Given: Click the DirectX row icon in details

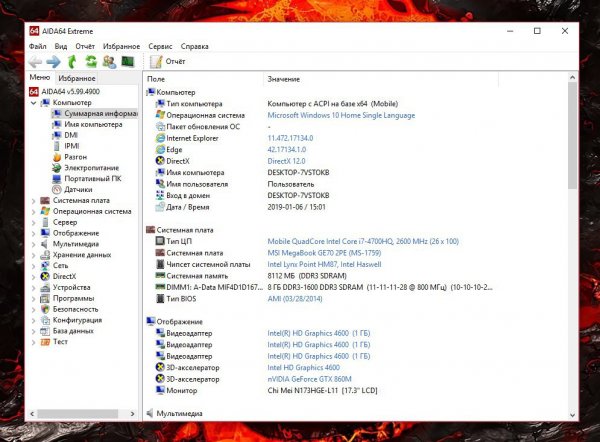Looking at the screenshot, I should [x=160, y=161].
